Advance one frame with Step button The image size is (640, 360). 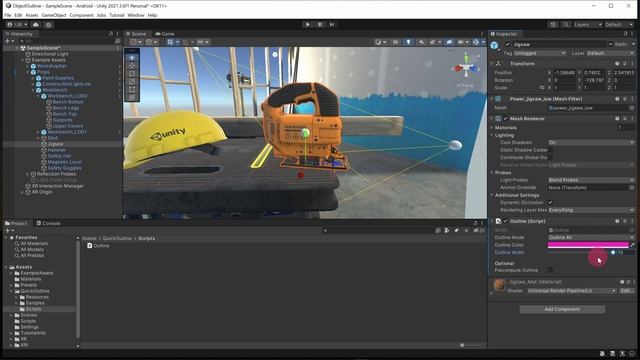[x=332, y=24]
